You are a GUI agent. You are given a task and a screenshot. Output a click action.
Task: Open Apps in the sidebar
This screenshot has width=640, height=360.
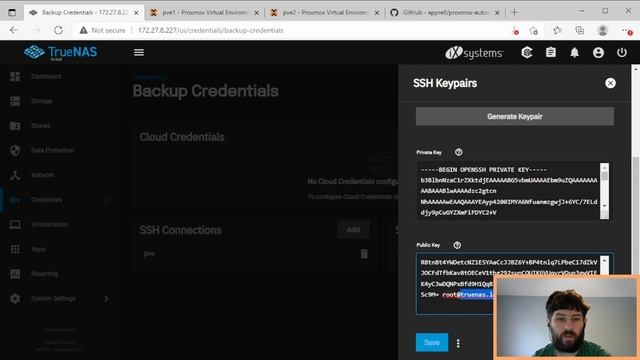pos(38,249)
